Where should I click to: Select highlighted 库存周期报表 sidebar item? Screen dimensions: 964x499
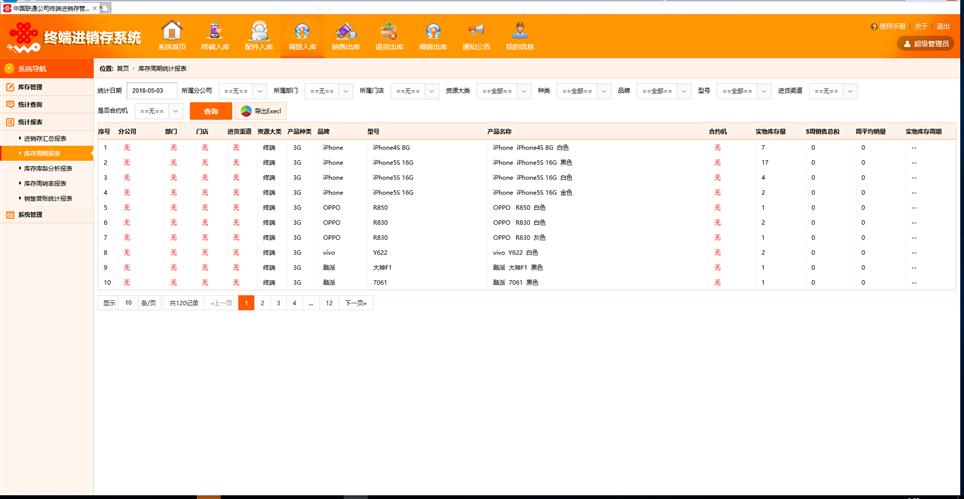47,154
